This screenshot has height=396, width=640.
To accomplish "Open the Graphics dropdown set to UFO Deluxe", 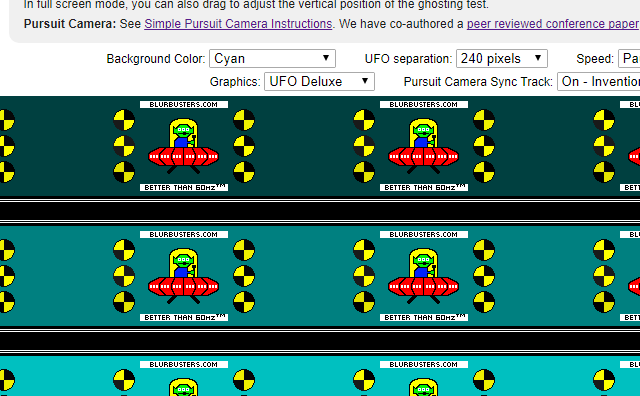I will pos(319,81).
